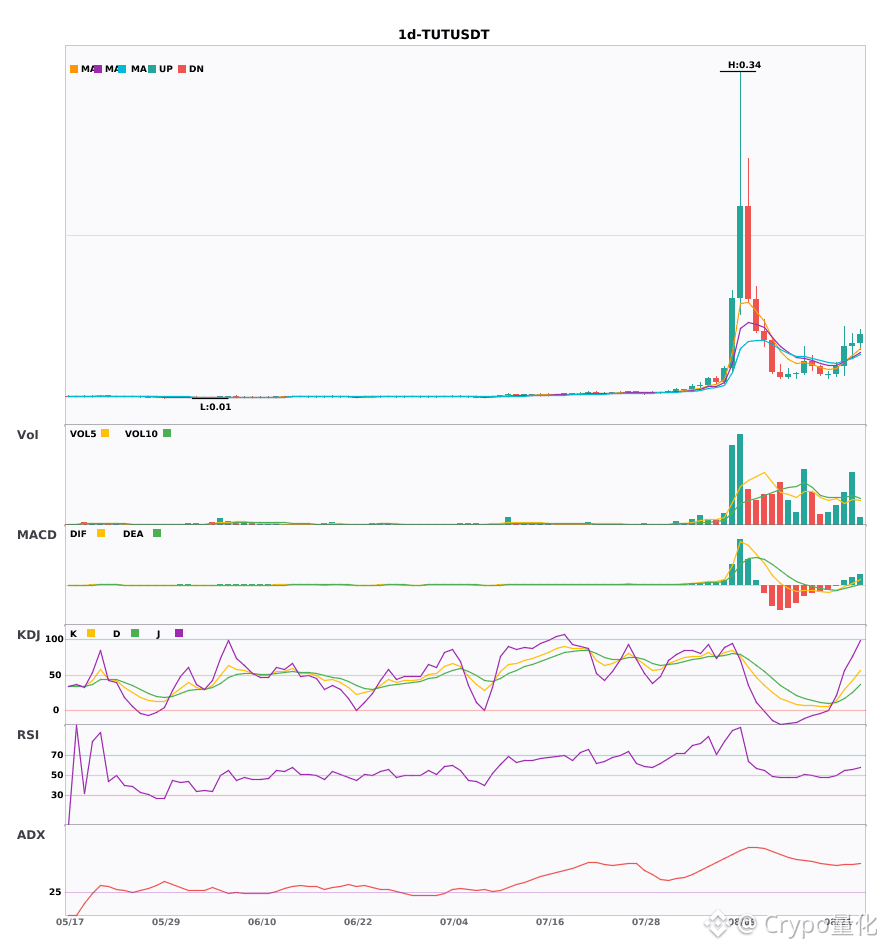Click the UP legend label
The height and width of the screenshot is (950, 885).
pos(166,69)
